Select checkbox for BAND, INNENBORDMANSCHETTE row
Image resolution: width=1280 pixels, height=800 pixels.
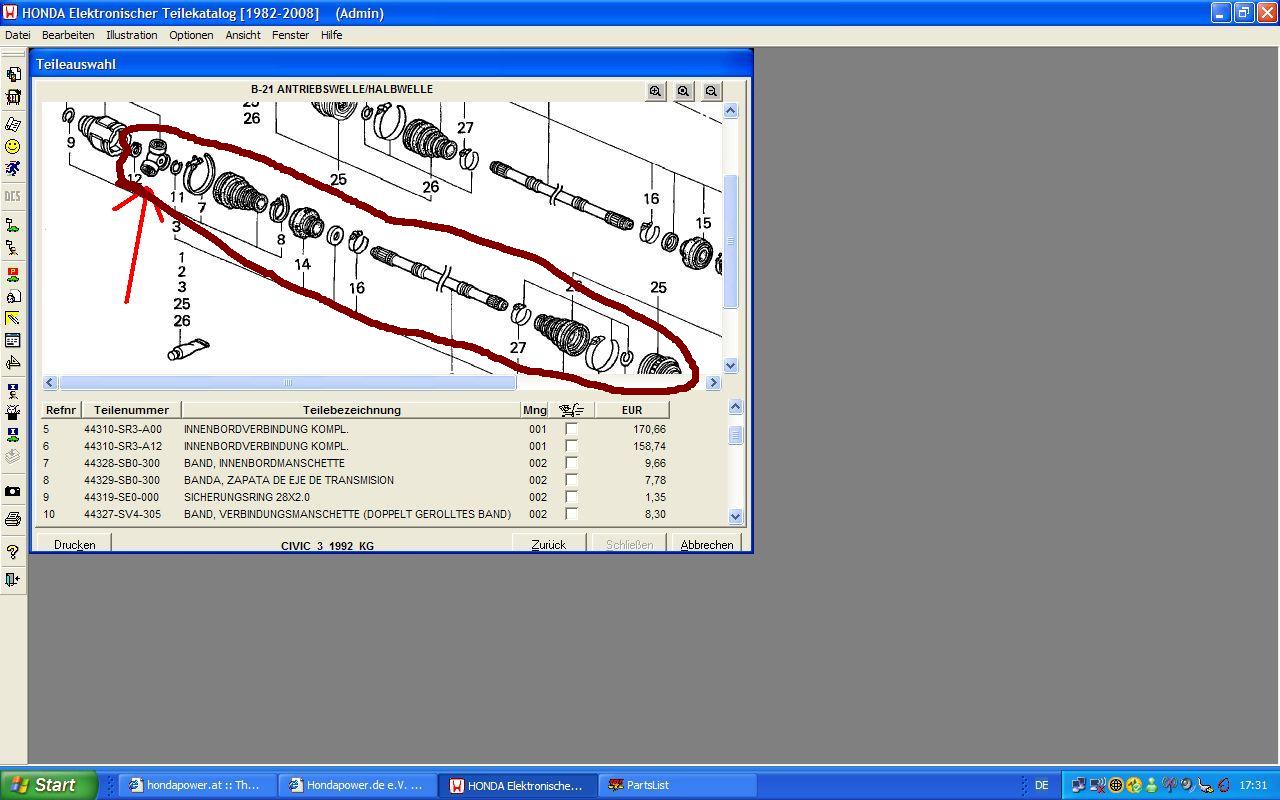point(571,463)
